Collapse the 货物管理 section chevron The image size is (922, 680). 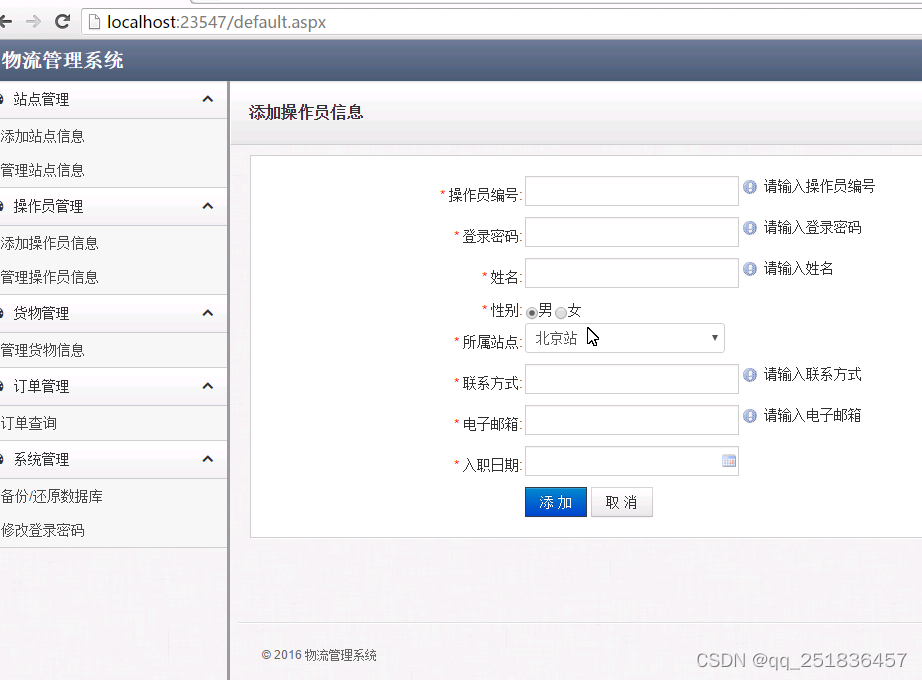208,313
